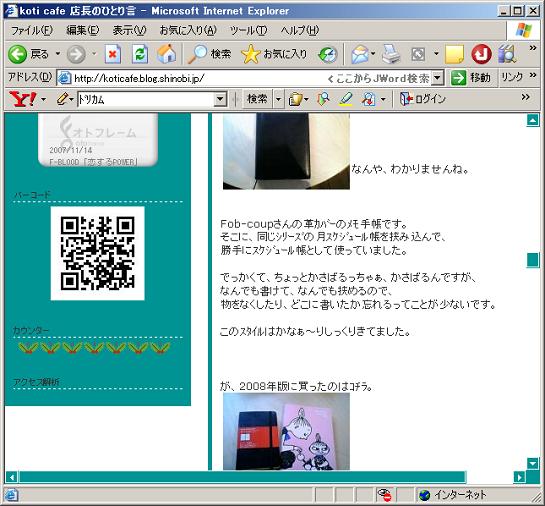Expand the Back button history dropdown
Viewport: 545px width, 506px height.
tap(58, 54)
